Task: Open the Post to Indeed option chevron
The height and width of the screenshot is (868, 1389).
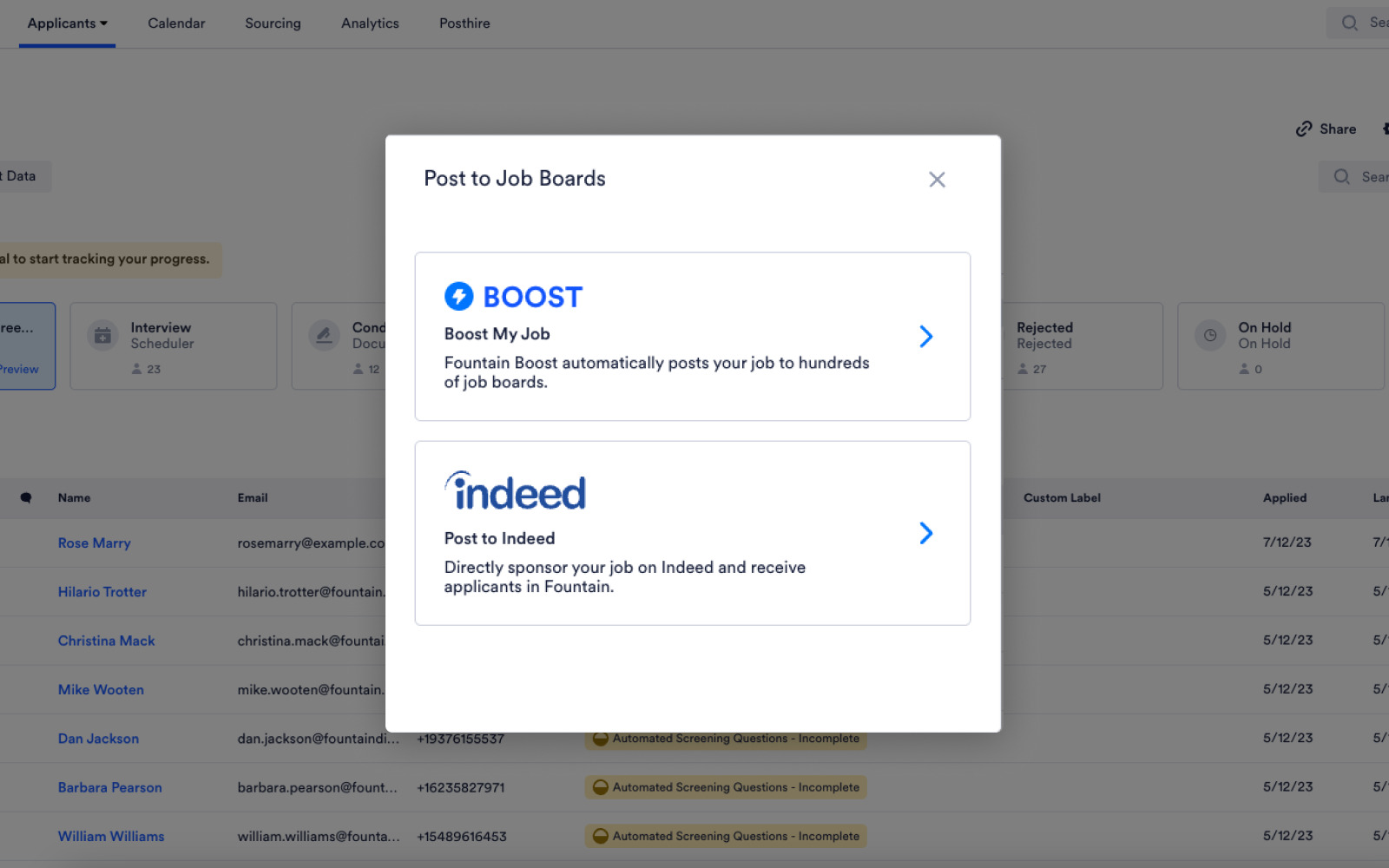Action: coord(926,533)
